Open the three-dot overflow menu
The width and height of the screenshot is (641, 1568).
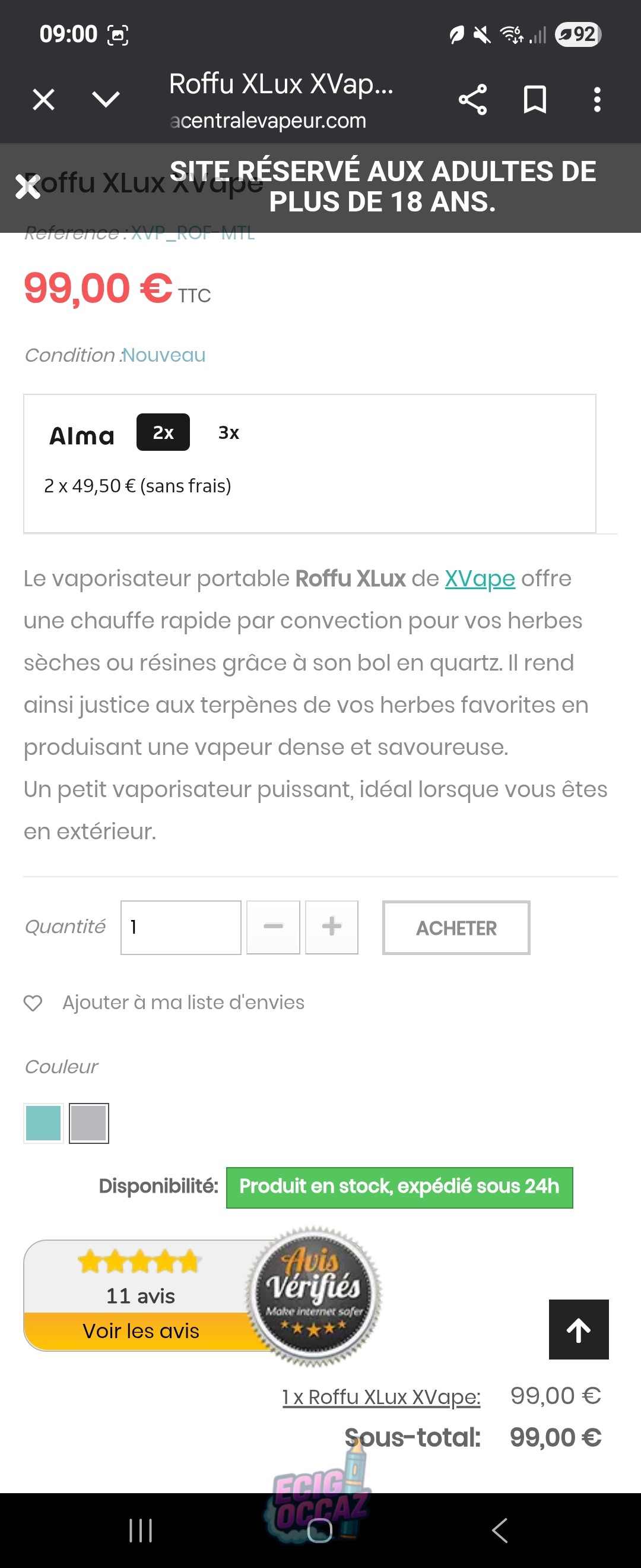tap(597, 99)
